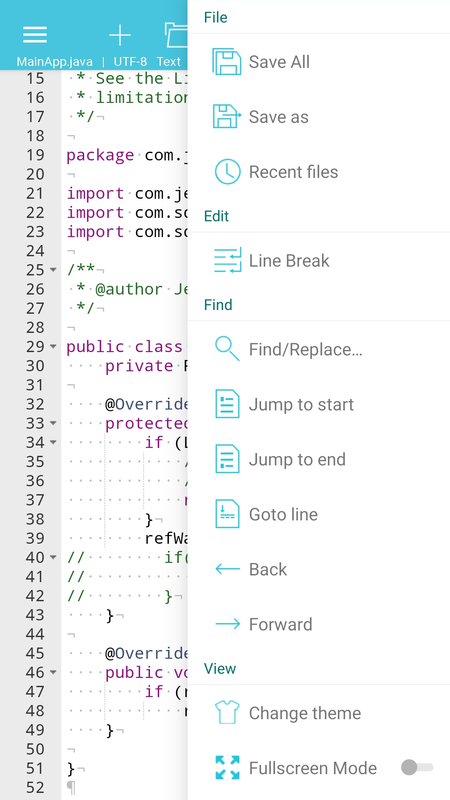Click the Save All floppy icon
This screenshot has height=800, width=450.
[227, 62]
